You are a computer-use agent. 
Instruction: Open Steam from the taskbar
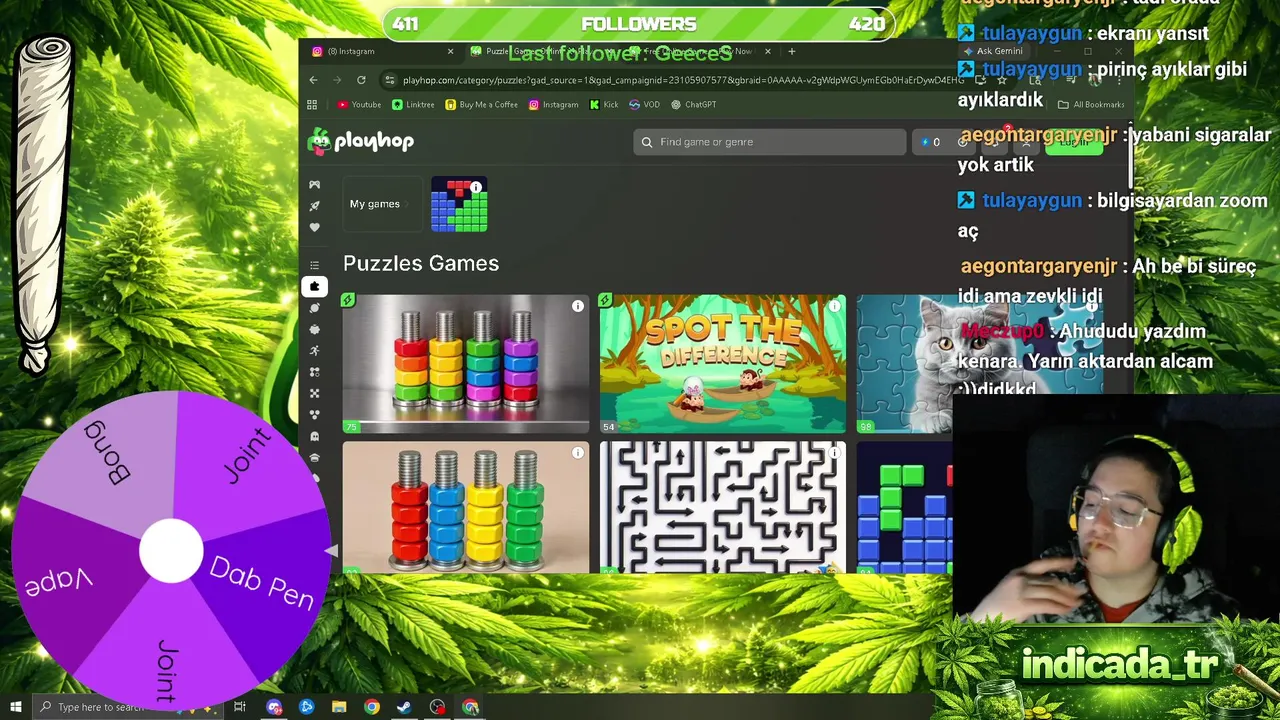point(404,707)
